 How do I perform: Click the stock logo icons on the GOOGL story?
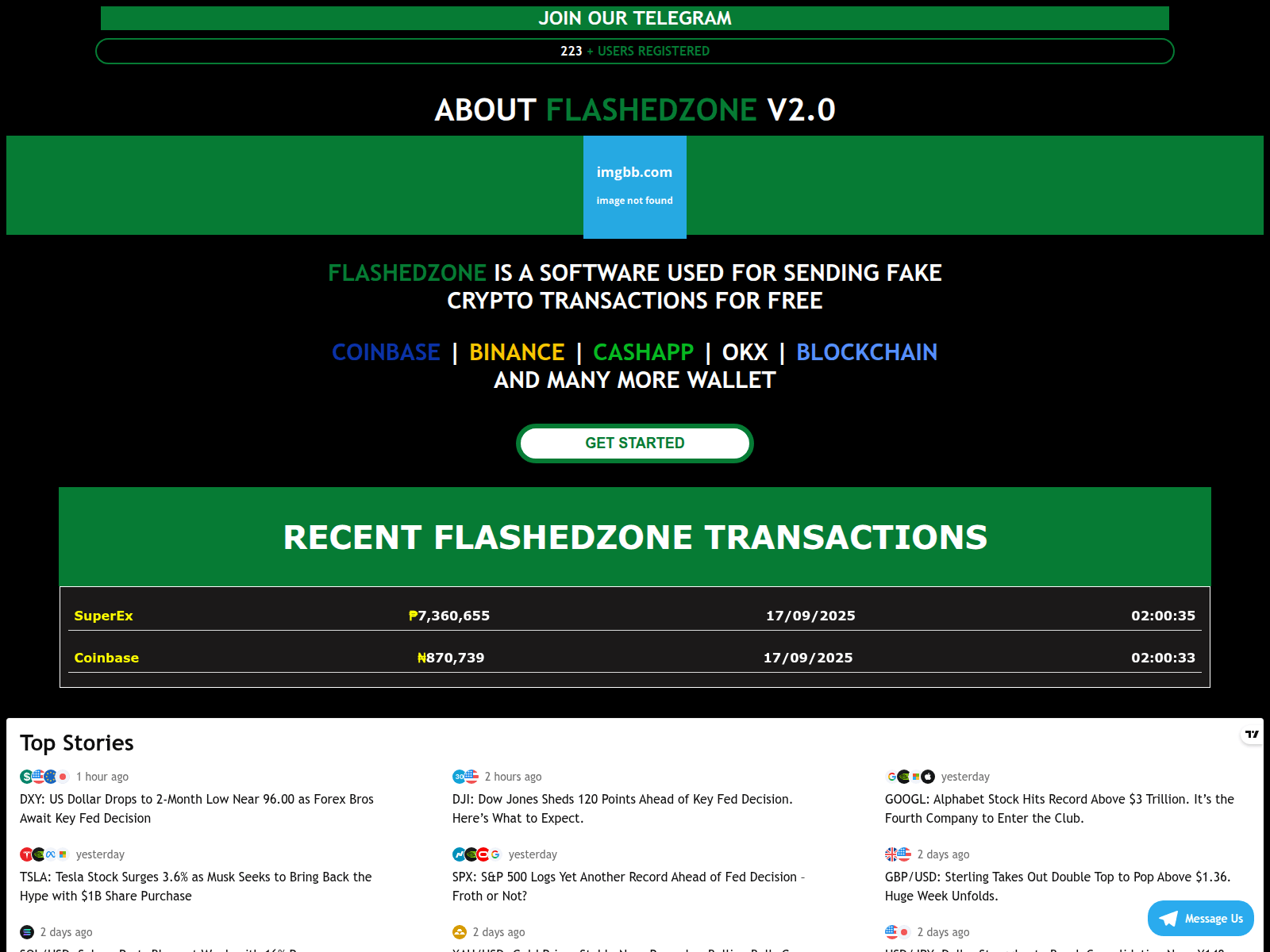click(x=910, y=777)
